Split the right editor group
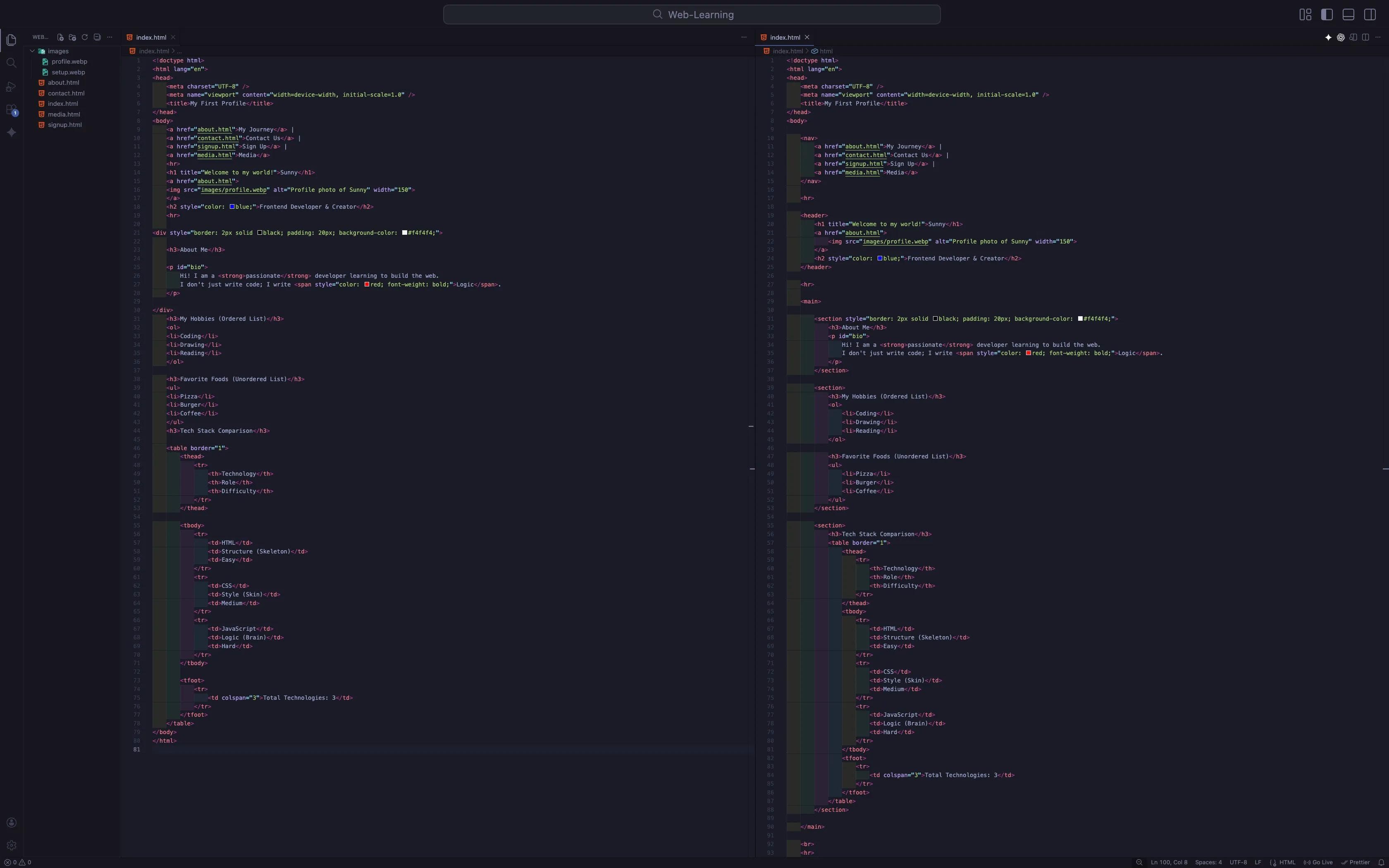 [x=1365, y=37]
